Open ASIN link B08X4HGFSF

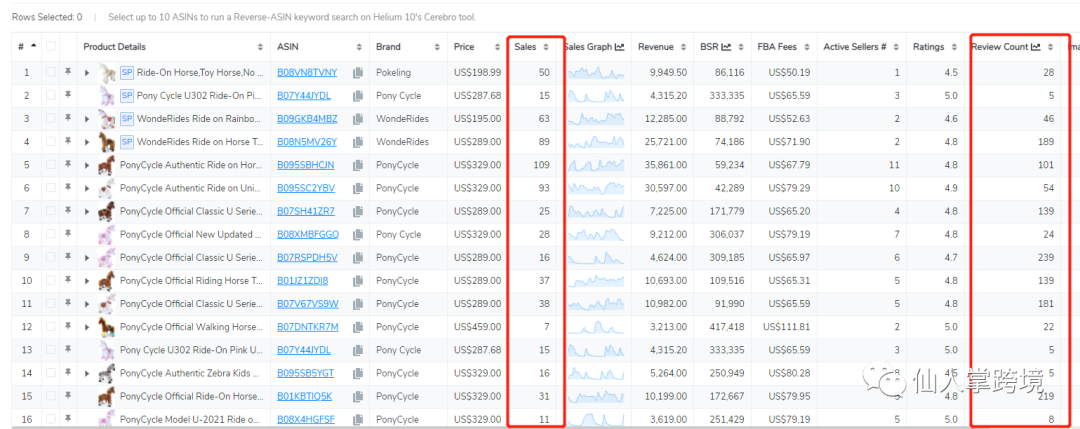click(x=307, y=419)
